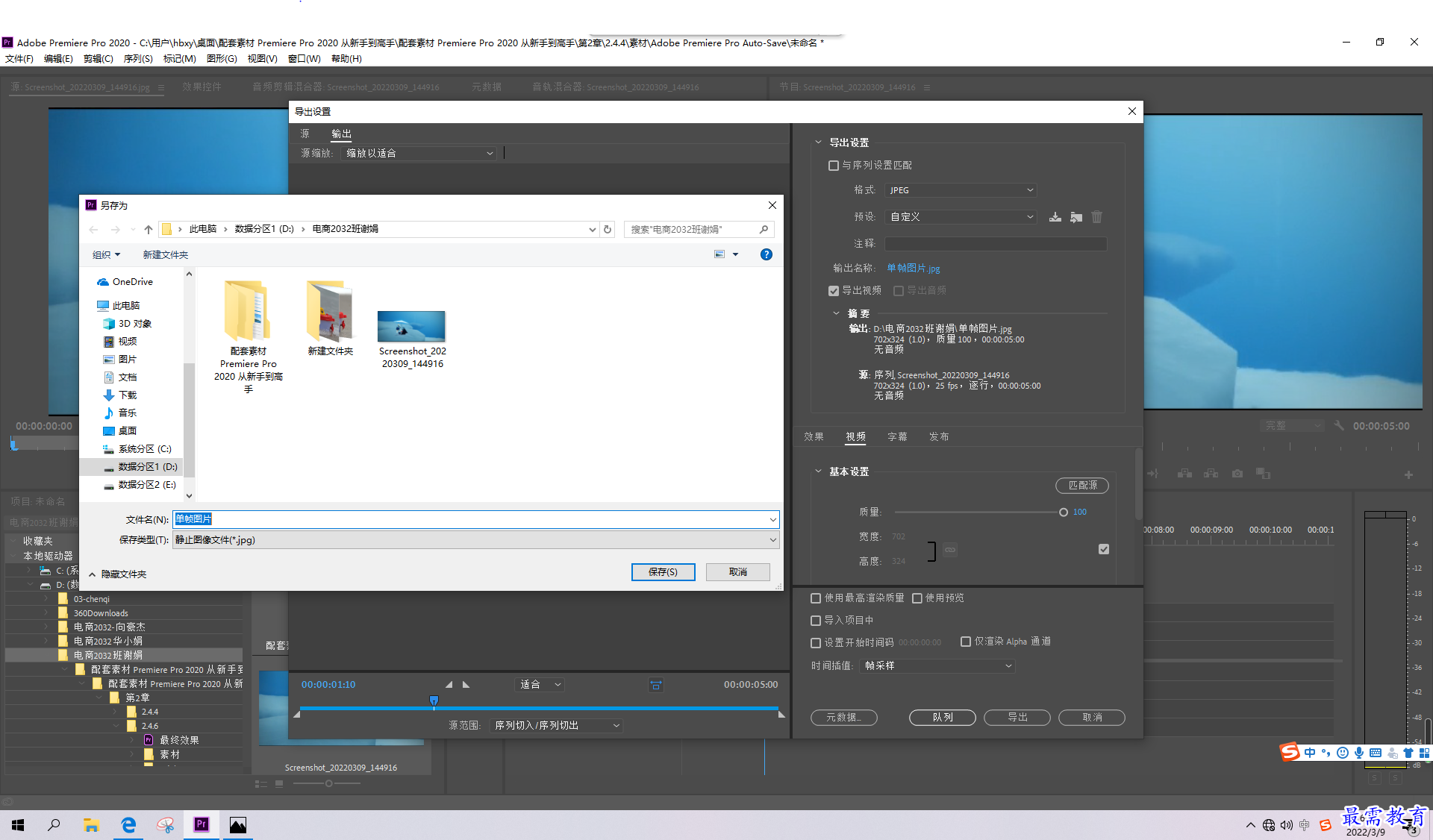
Task: Click the New Folder button
Action: [165, 254]
